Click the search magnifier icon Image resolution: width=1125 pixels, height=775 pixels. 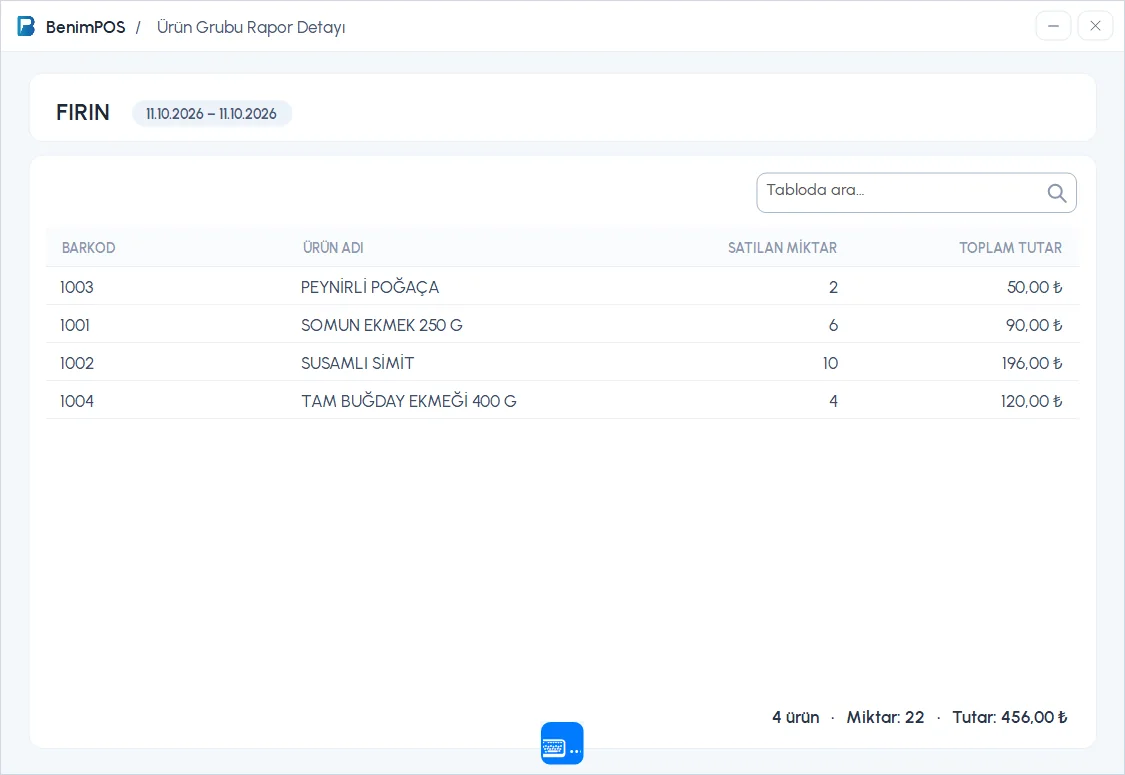pyautogui.click(x=1056, y=192)
